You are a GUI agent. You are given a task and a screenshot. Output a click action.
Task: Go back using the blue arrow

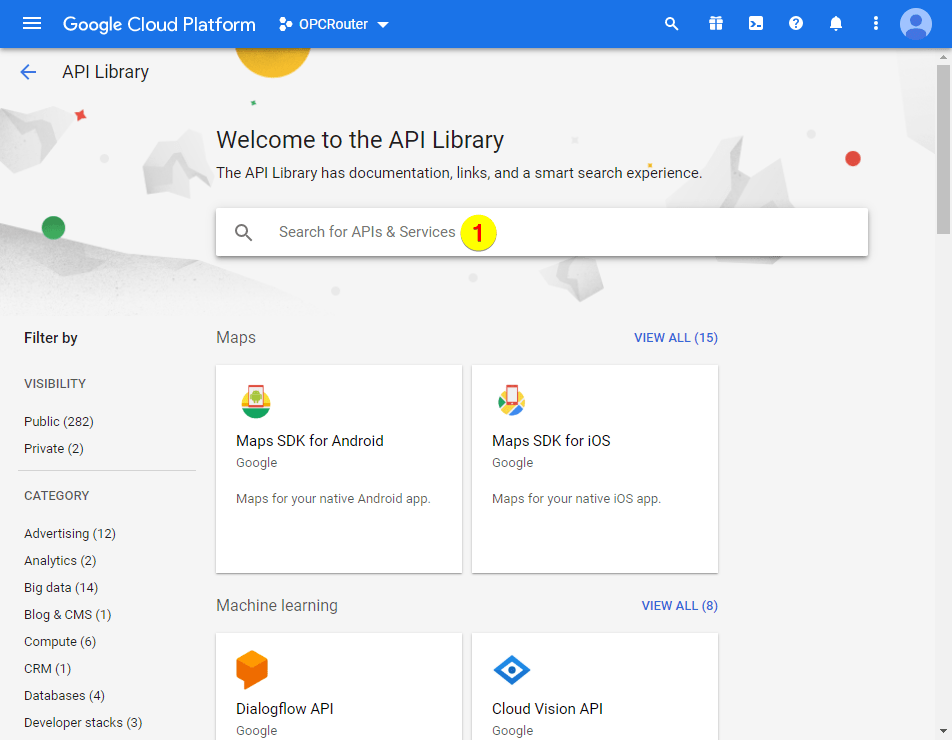click(28, 72)
